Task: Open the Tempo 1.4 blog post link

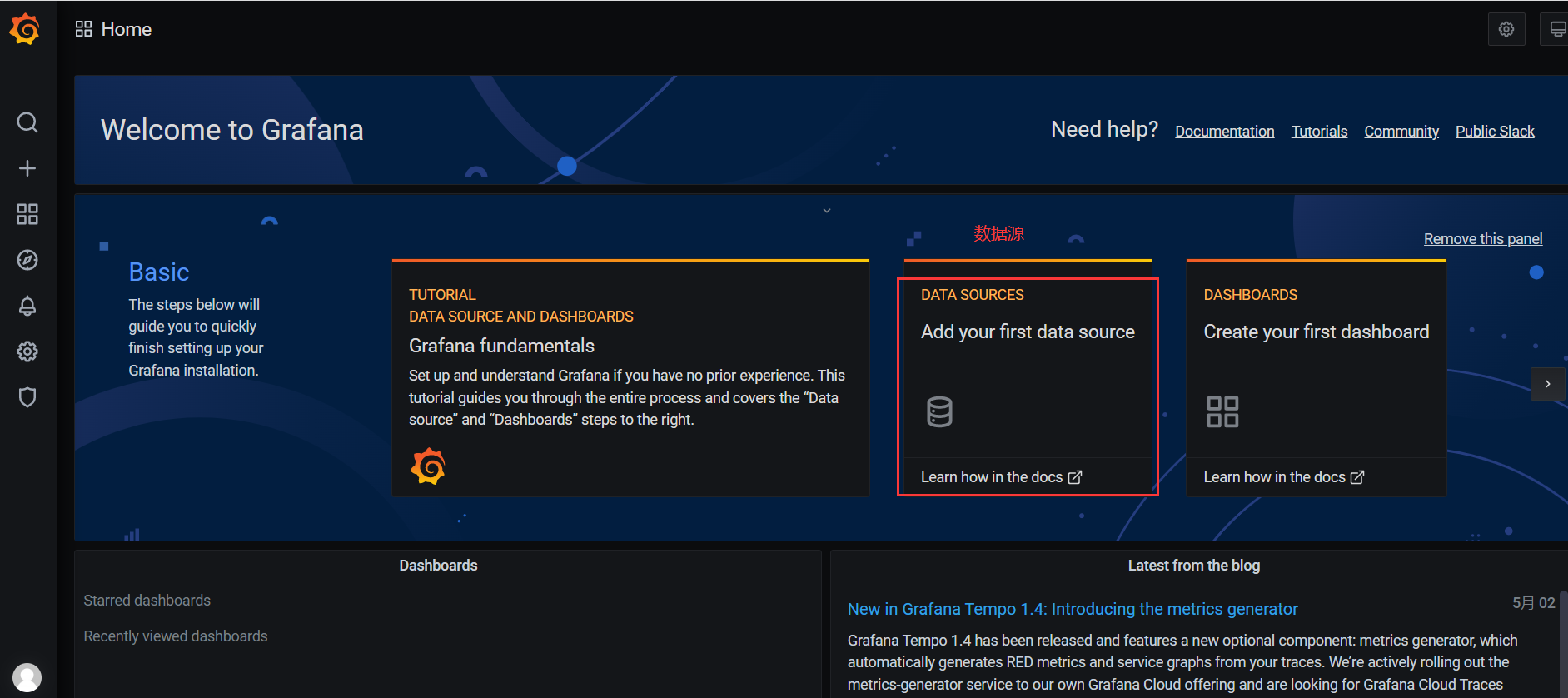Action: [1073, 609]
